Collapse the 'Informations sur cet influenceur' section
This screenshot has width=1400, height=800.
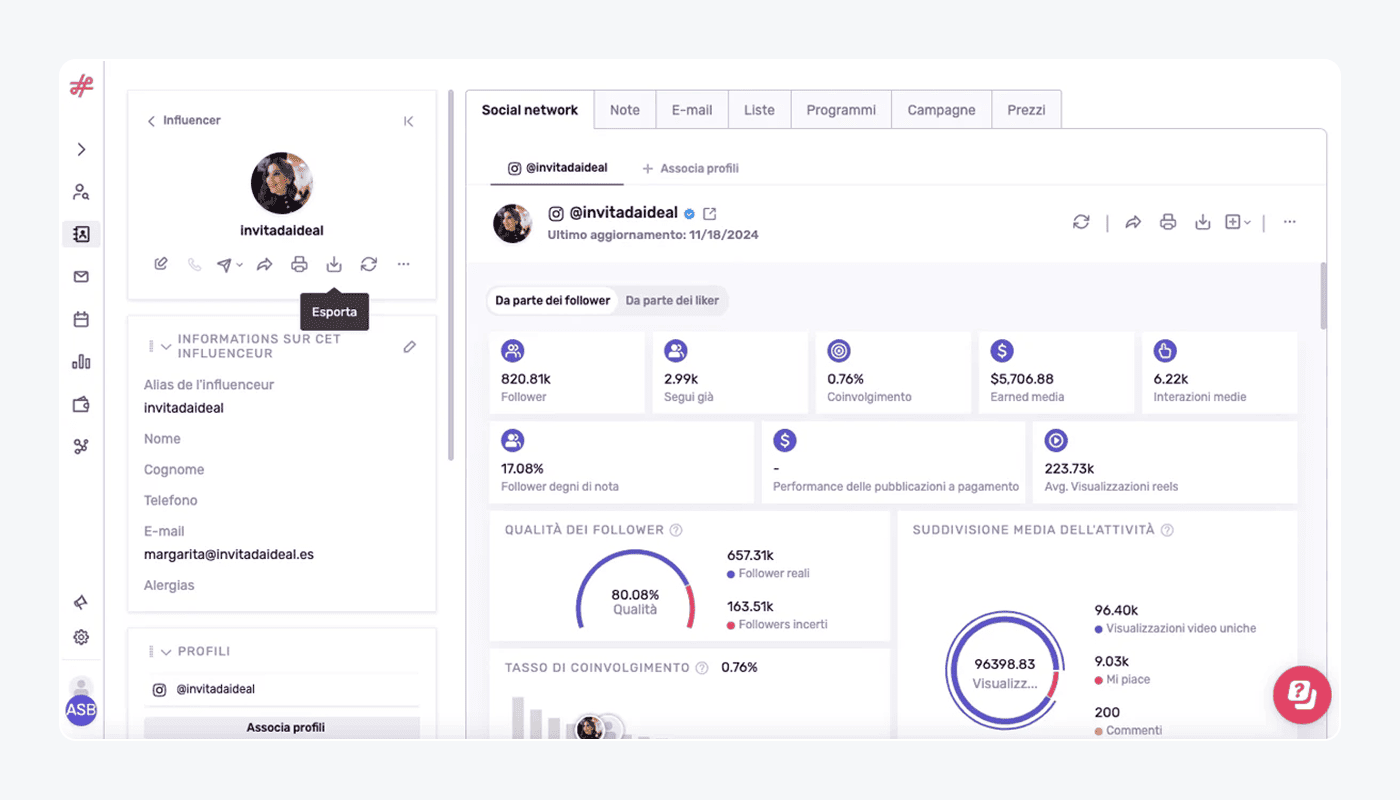pos(166,347)
